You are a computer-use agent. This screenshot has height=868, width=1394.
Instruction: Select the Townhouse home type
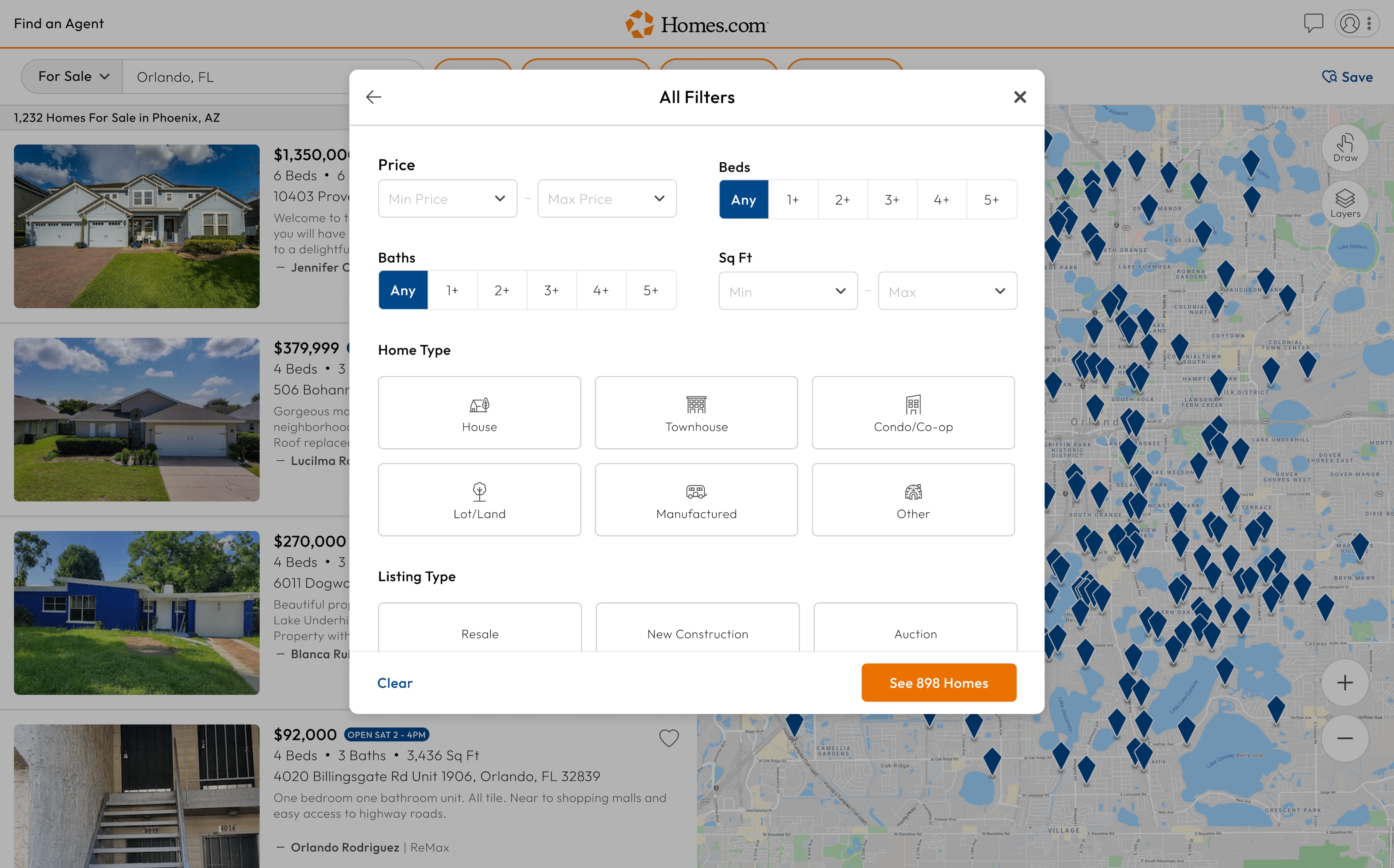pyautogui.click(x=696, y=413)
